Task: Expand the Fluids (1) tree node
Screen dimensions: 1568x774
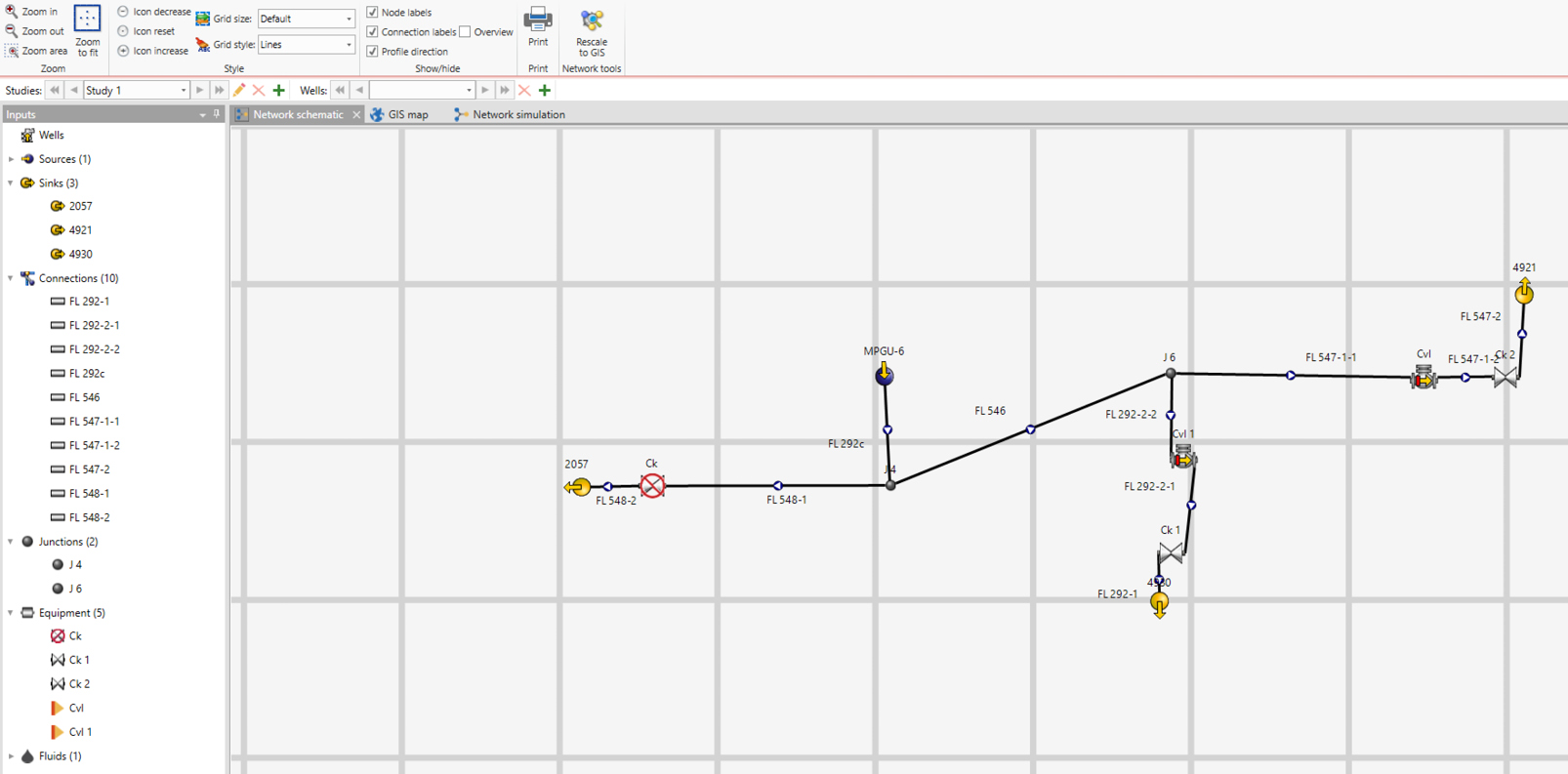Action: tap(12, 756)
